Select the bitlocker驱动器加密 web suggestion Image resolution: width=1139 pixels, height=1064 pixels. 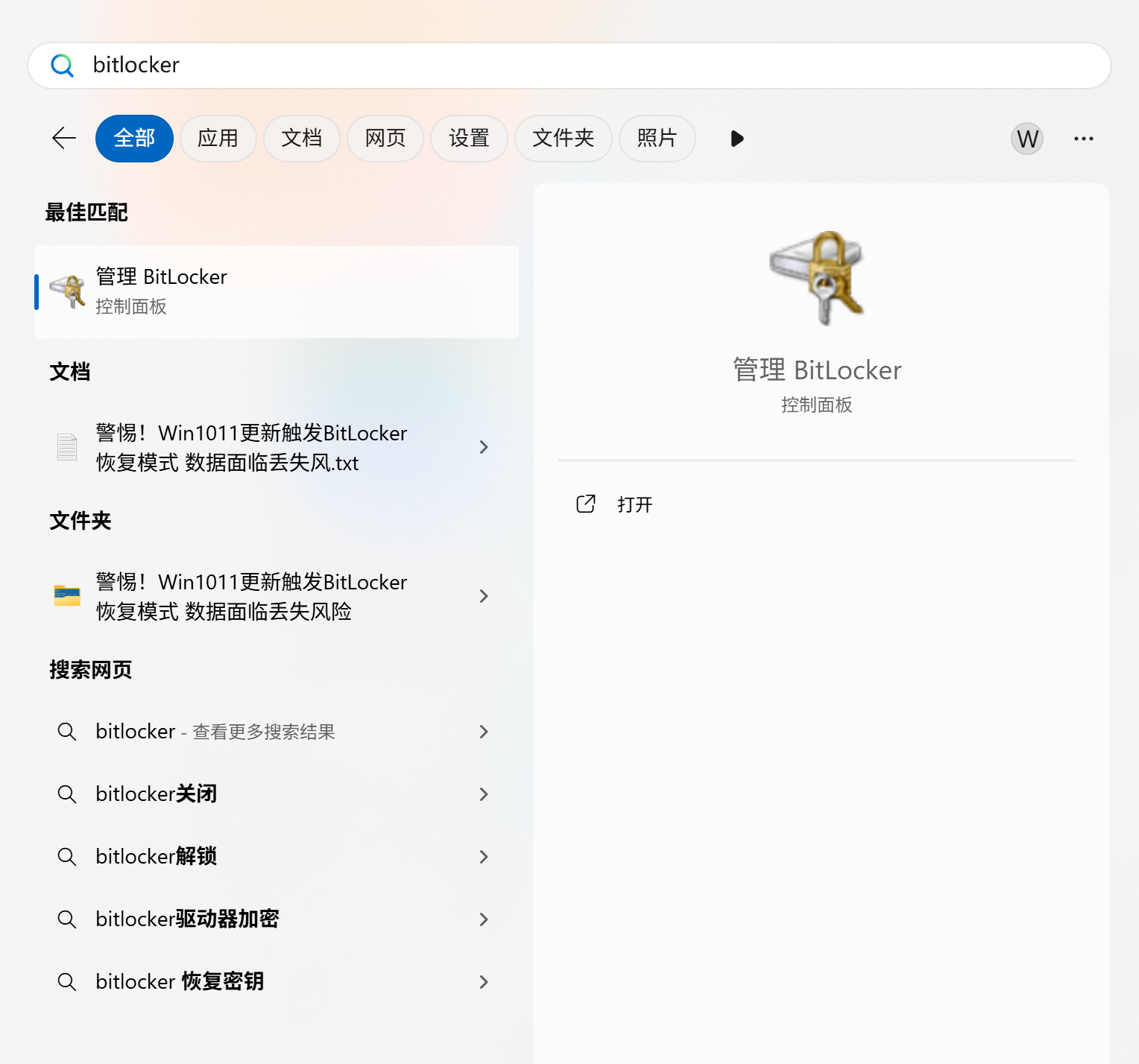point(277,919)
